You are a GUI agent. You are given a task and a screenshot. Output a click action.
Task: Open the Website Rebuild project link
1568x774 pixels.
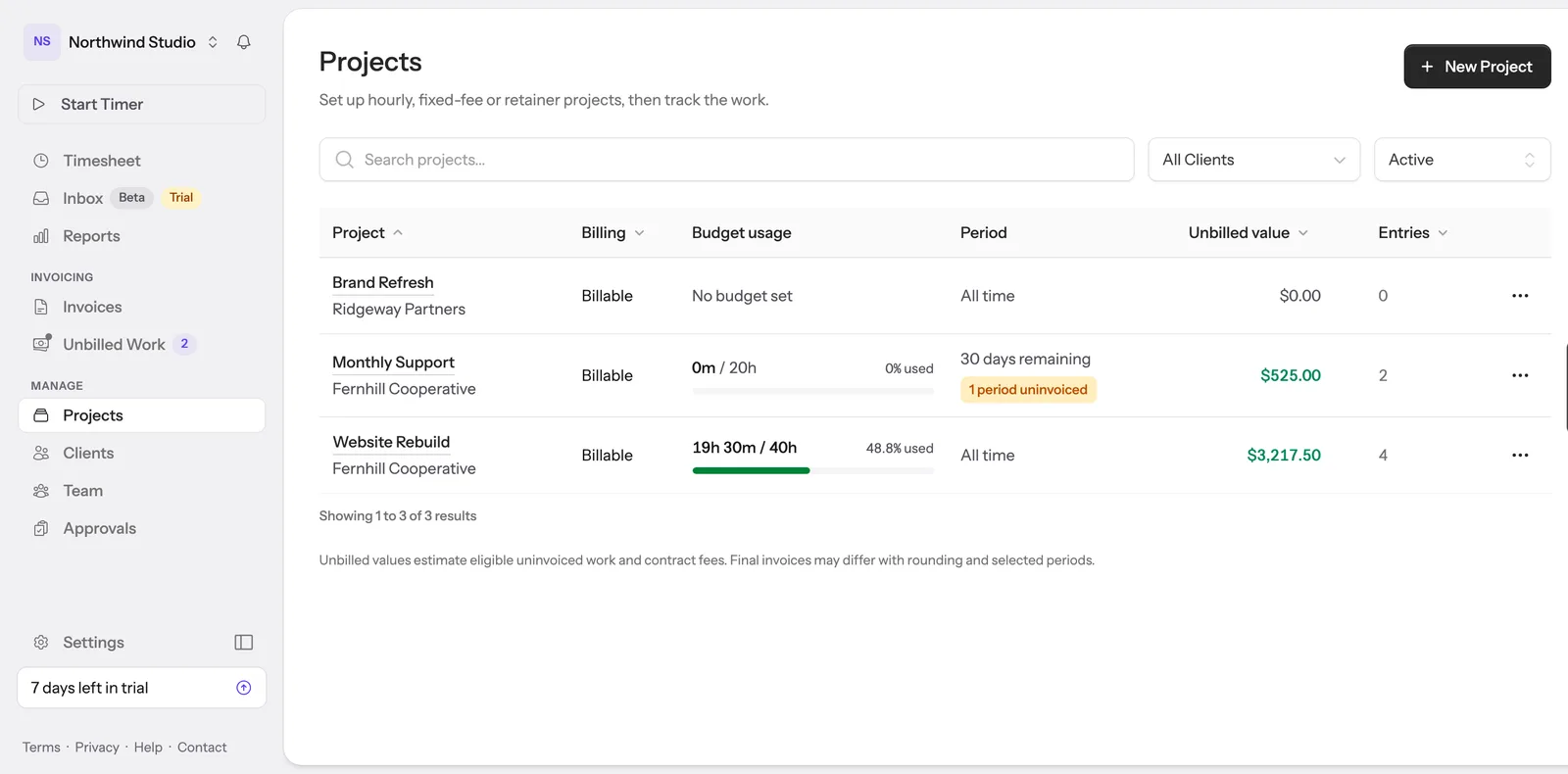[391, 443]
